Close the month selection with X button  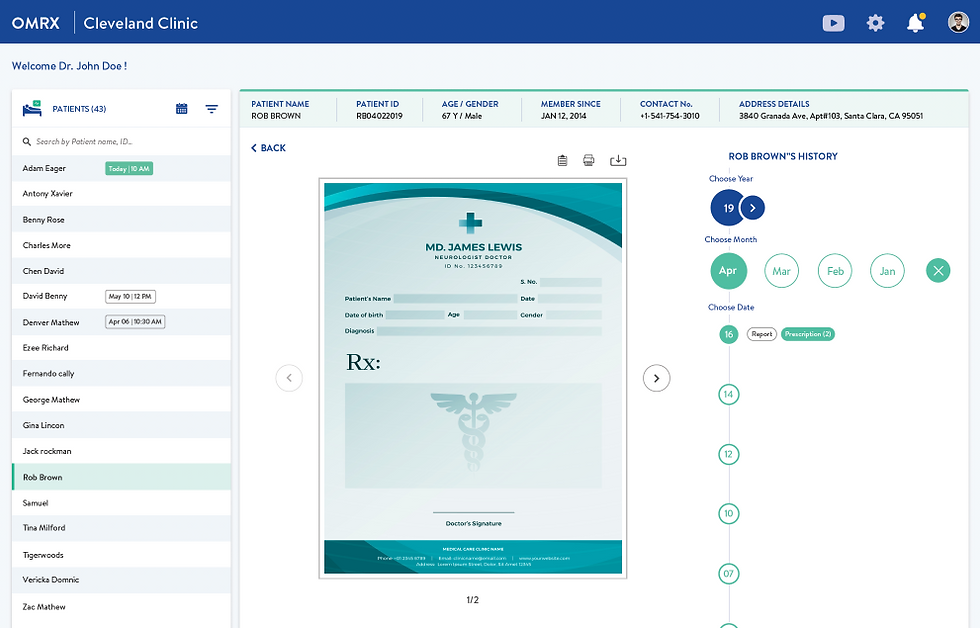(x=938, y=271)
